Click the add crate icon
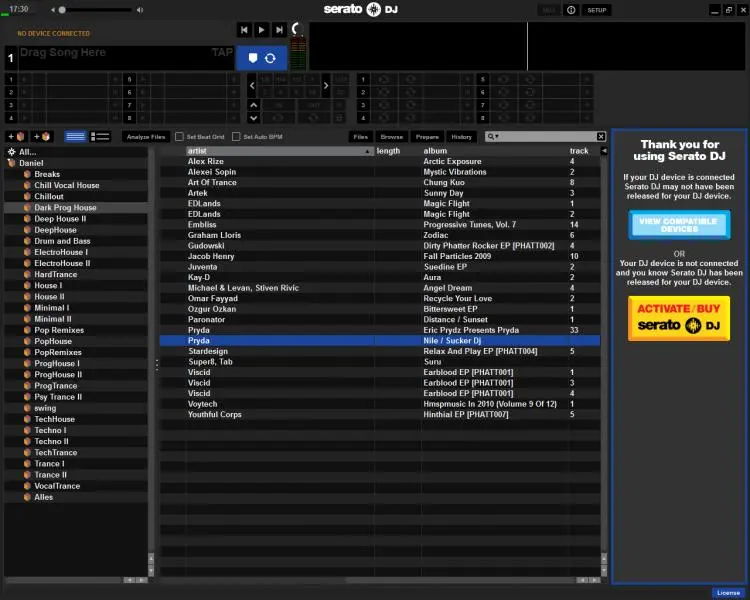The height and width of the screenshot is (600, 750). [16, 136]
